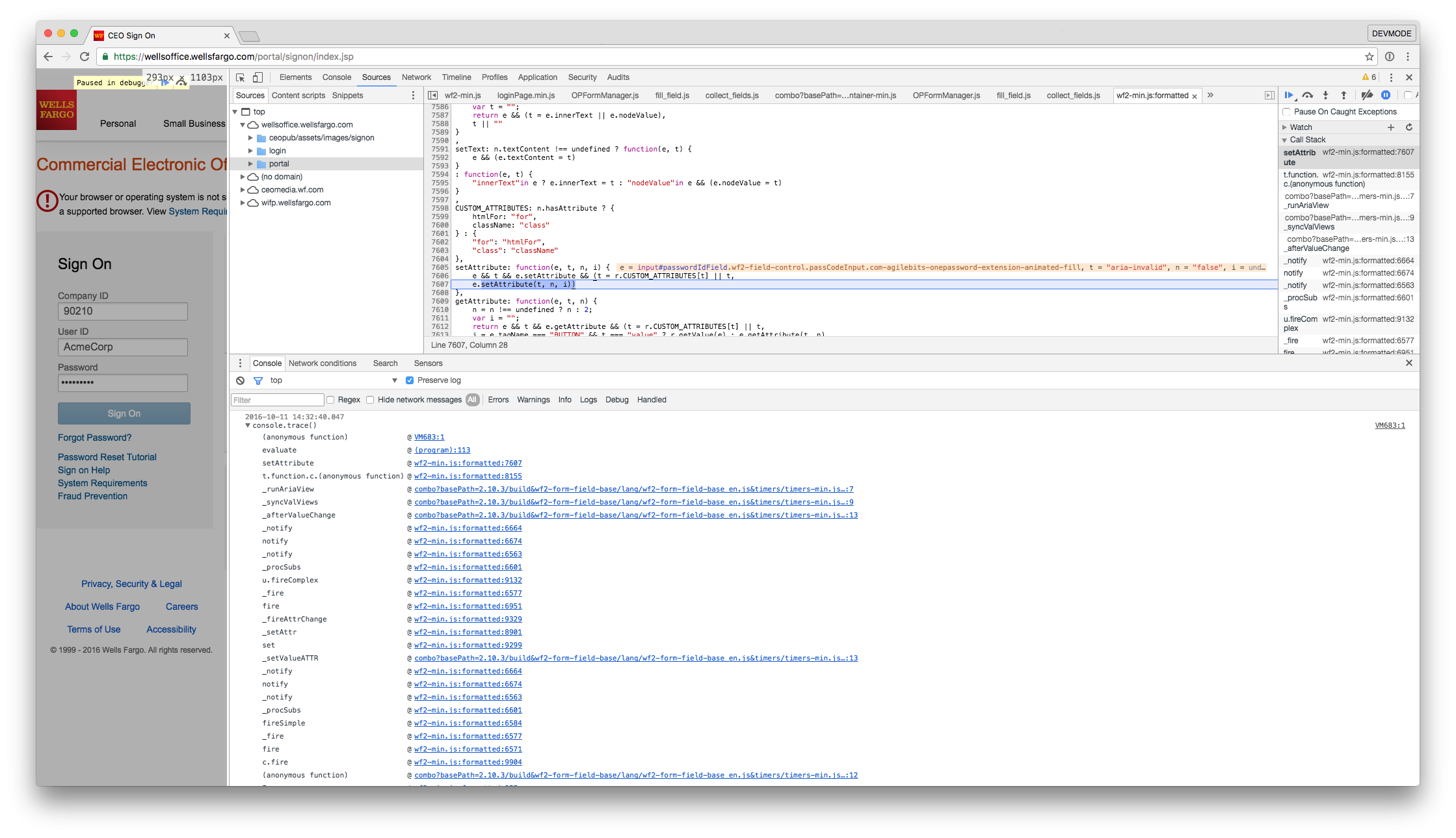Screen dimensions: 1456x838
Task: Collapse the Call Stack section
Action: [x=1284, y=140]
